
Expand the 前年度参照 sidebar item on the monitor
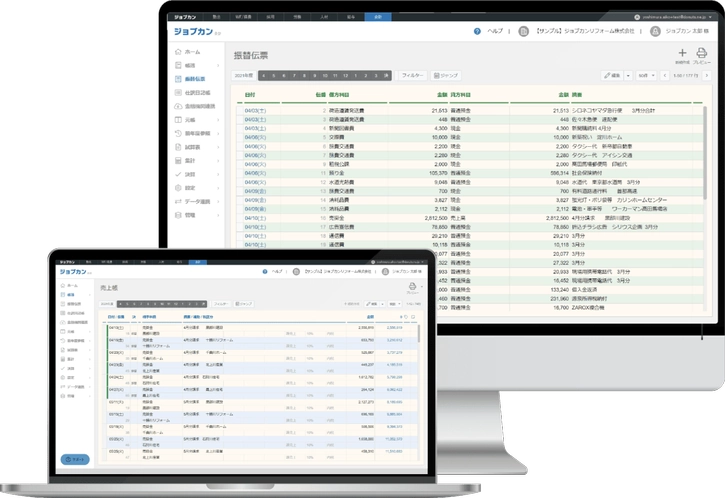pos(218,134)
